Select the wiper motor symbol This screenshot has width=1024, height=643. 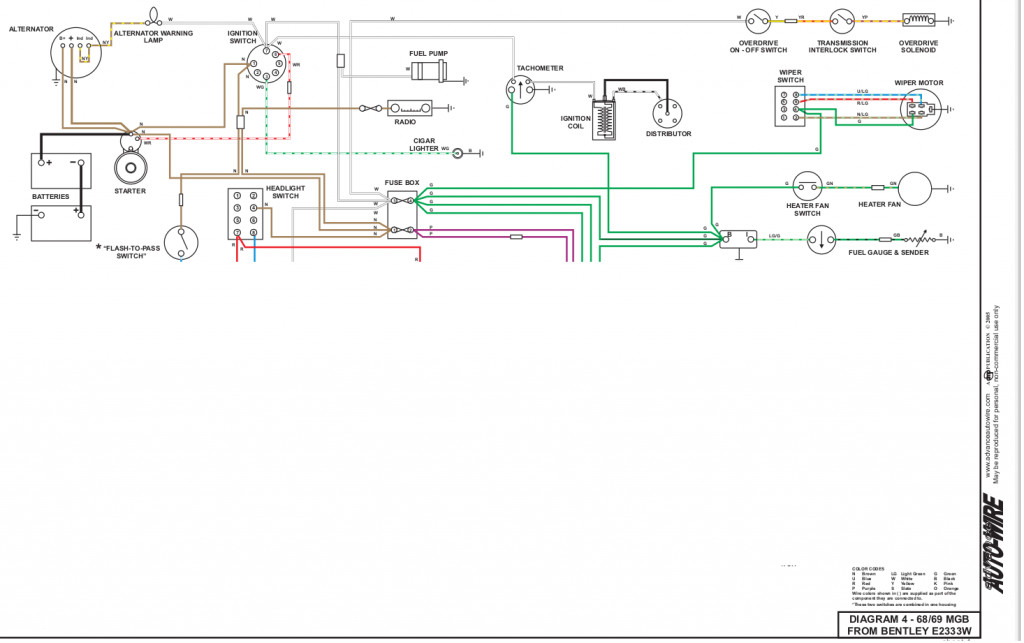tap(921, 109)
